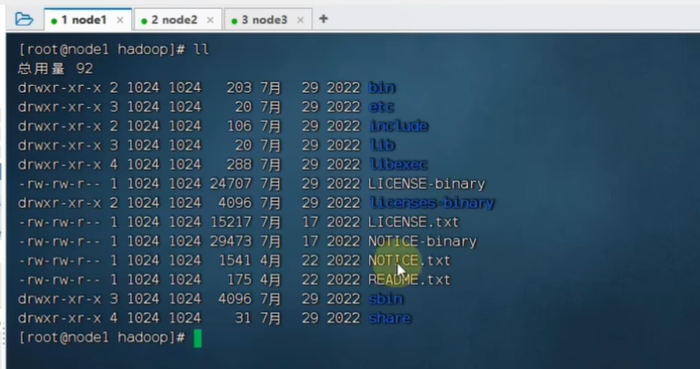Image resolution: width=700 pixels, height=369 pixels.
Task: Click the 总用量 92 line
Action: coord(55,68)
